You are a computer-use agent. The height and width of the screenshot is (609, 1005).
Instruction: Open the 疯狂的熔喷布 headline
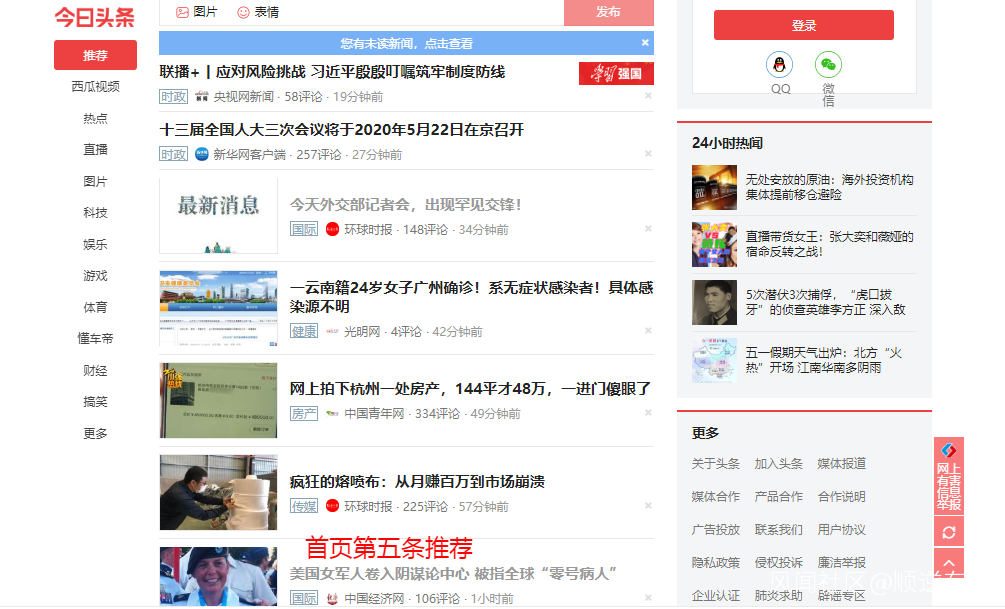(x=417, y=482)
